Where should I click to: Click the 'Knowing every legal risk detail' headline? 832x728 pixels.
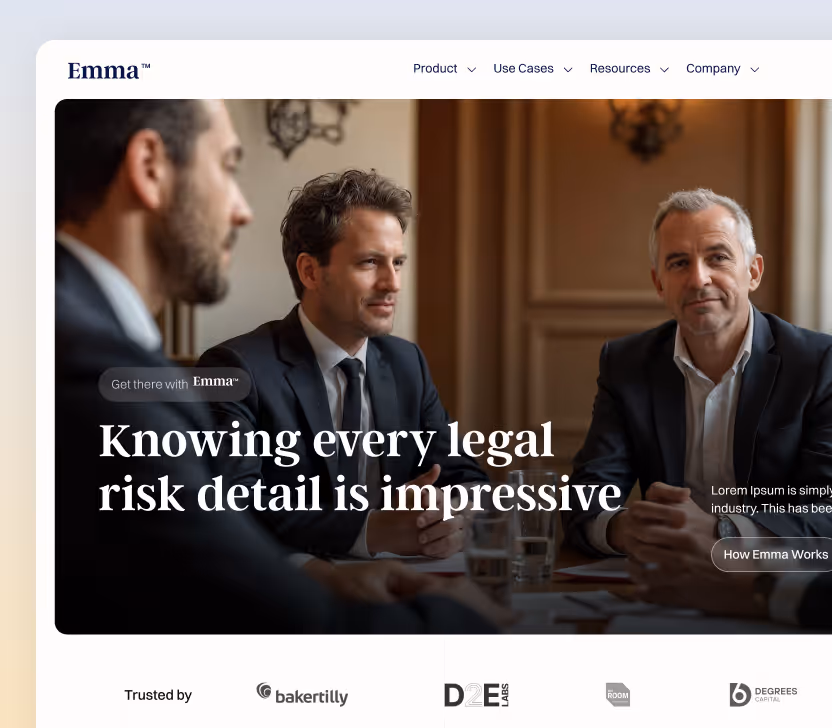coord(360,467)
